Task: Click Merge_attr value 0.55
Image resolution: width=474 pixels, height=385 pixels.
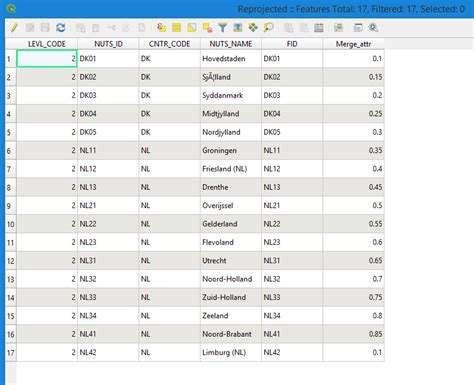Action: coord(353,224)
